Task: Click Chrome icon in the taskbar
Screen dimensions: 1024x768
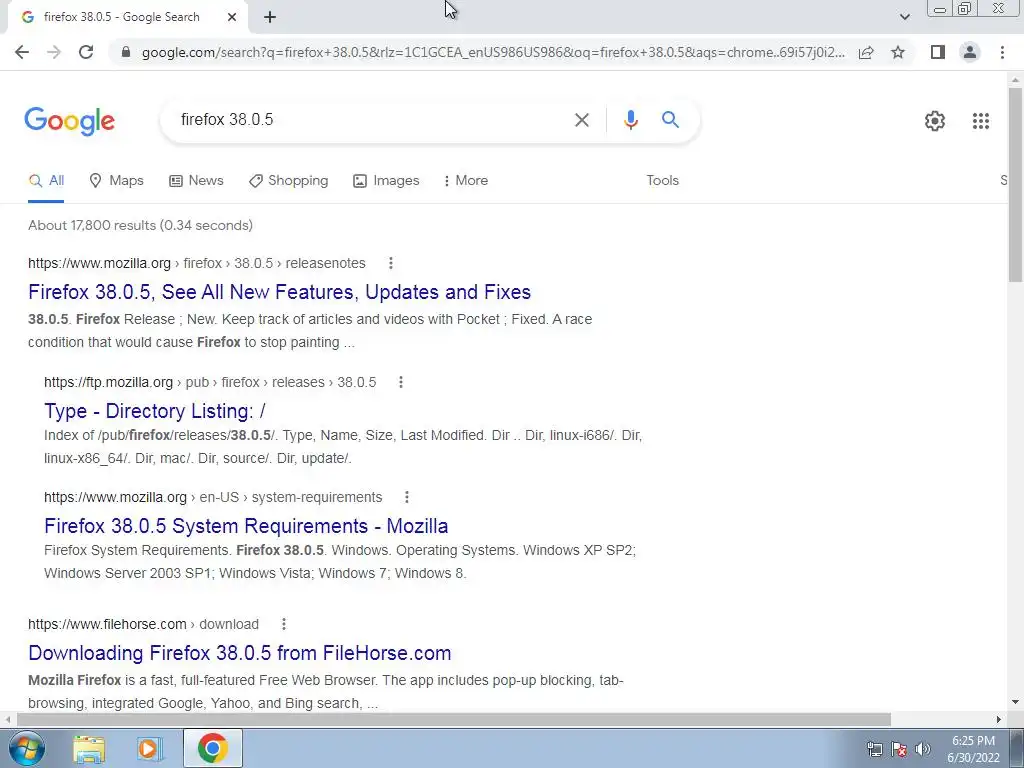Action: 212,748
